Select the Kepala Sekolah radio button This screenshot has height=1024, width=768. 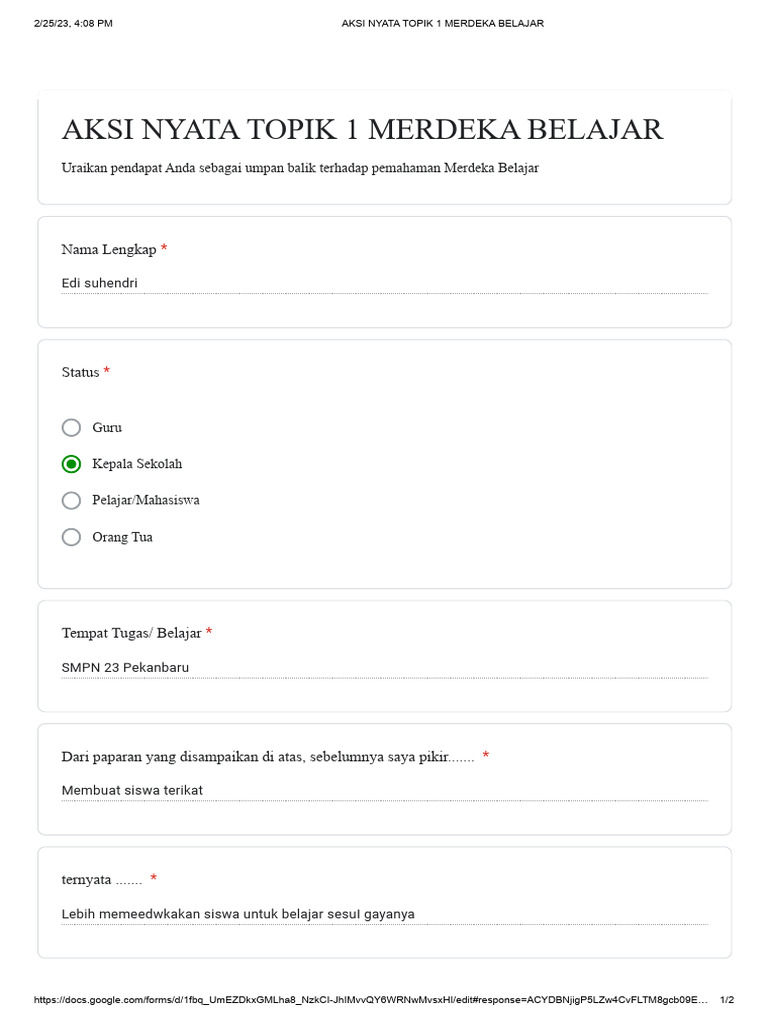[x=71, y=464]
